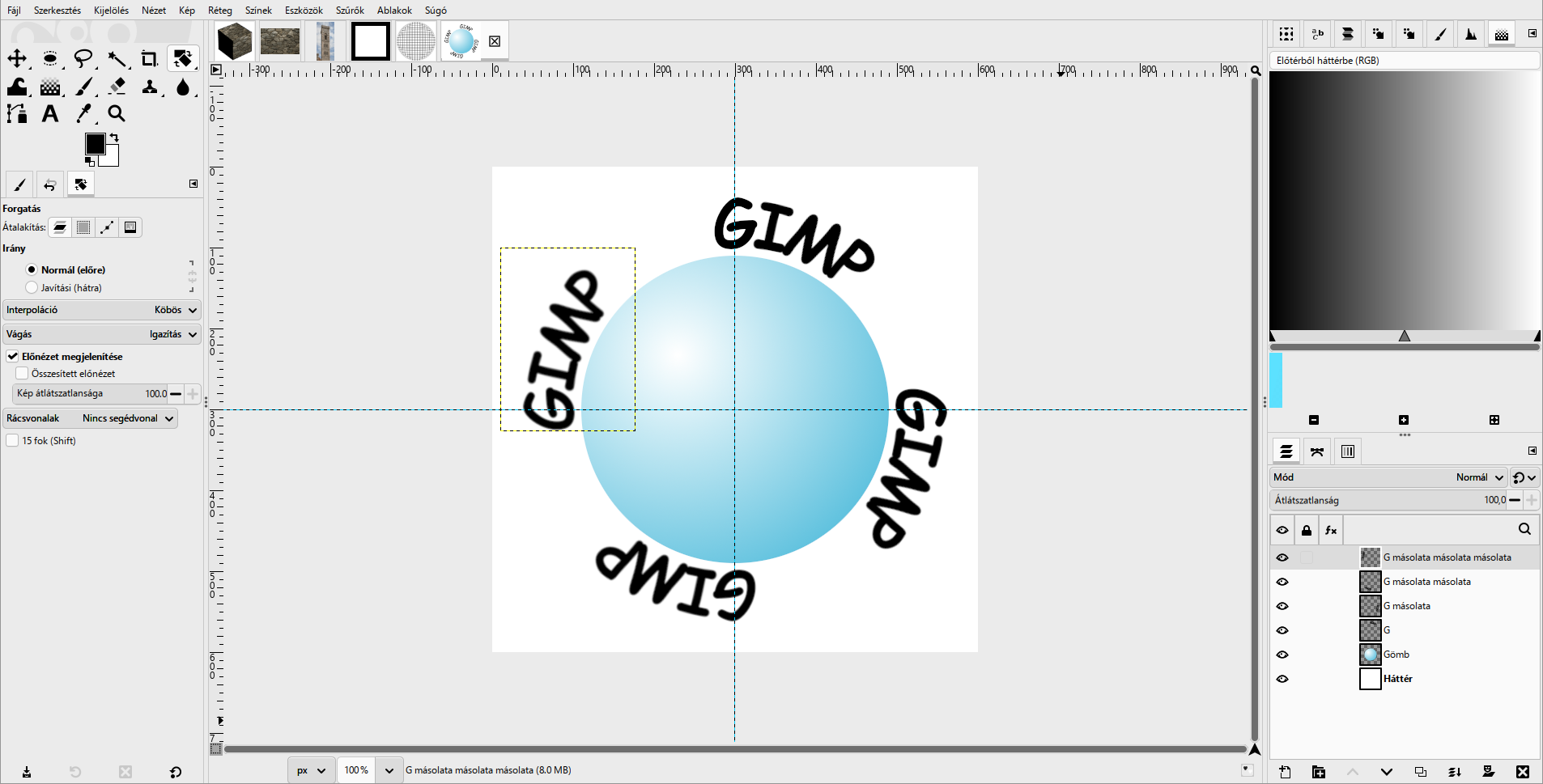This screenshot has height=784, width=1543.
Task: Select the Crop tool
Action: [x=150, y=58]
